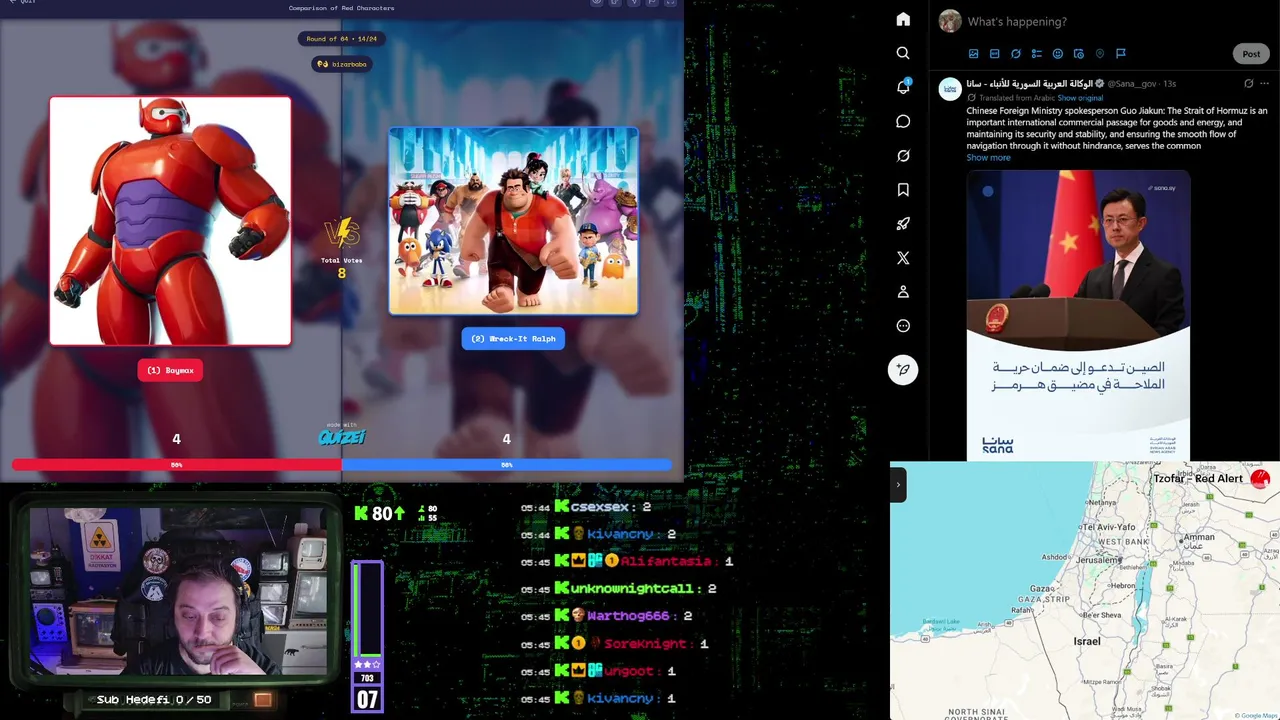The width and height of the screenshot is (1280, 720).
Task: Click the Wreck-It Ralph poster image
Action: coord(513,221)
